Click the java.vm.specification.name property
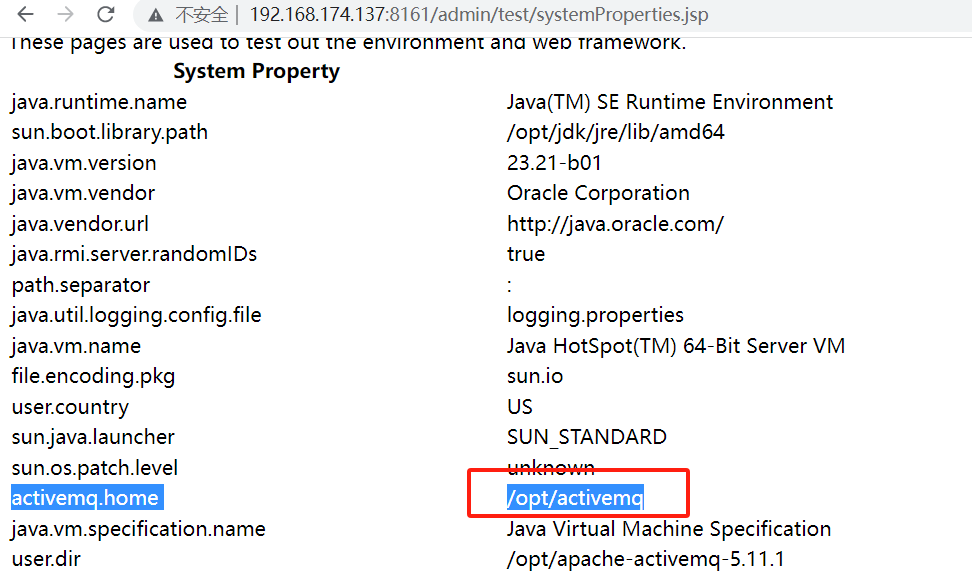 pos(138,529)
